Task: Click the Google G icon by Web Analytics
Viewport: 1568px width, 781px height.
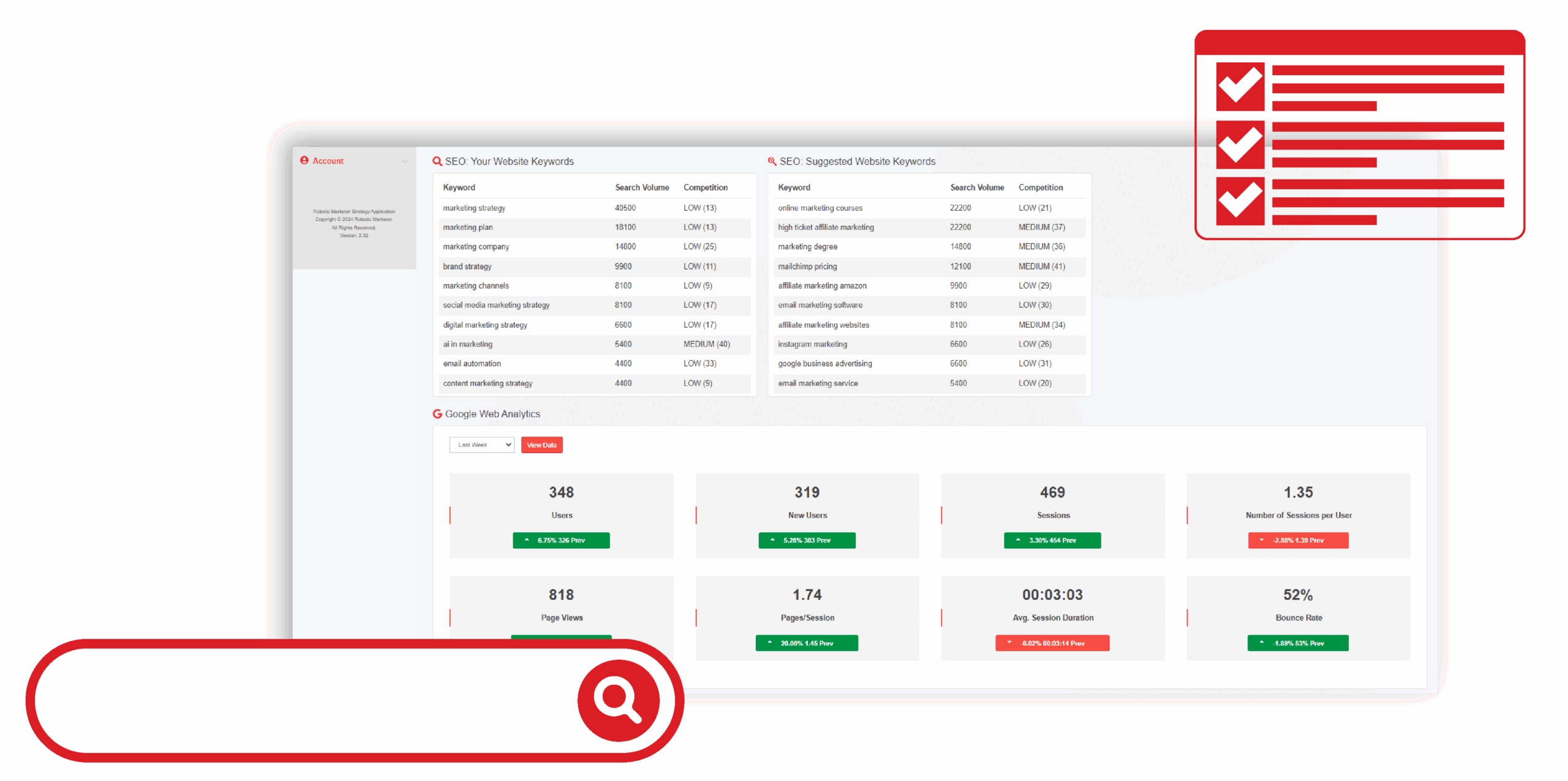Action: point(437,414)
